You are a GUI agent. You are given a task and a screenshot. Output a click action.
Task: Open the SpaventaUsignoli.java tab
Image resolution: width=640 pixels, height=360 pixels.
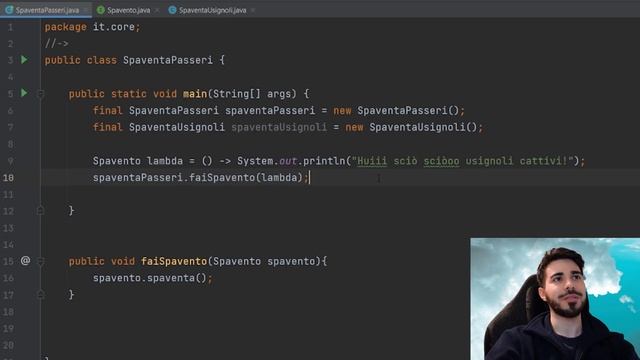[212, 10]
